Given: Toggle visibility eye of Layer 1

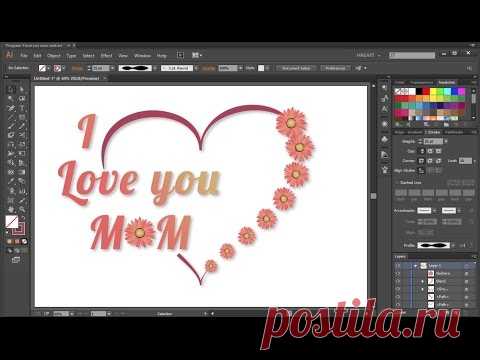Looking at the screenshot, I should pyautogui.click(x=398, y=266).
